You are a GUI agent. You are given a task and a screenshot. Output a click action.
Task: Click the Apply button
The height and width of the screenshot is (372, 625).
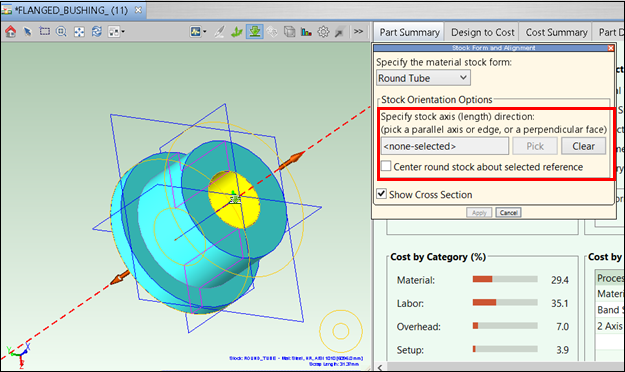479,213
